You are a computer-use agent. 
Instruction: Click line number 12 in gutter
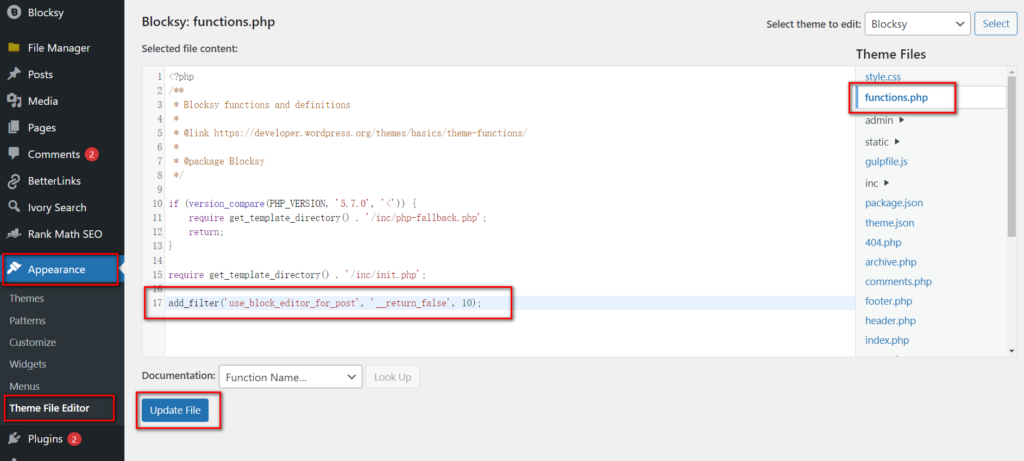(157, 232)
